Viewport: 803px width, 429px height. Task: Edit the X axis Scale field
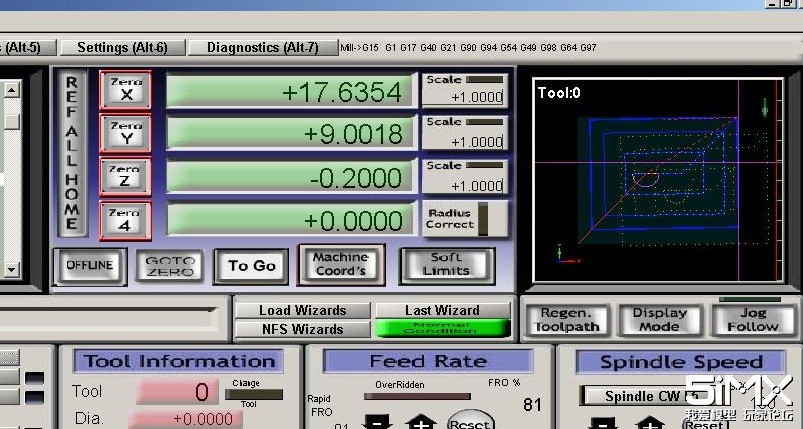tap(465, 96)
